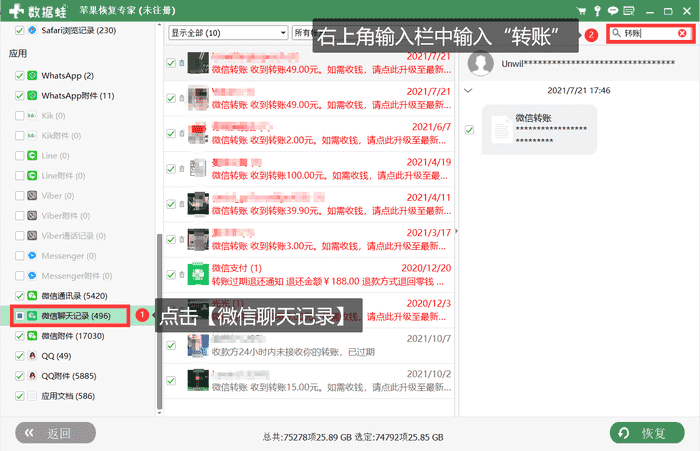
Task: Open the chat bubble feedback icon
Action: (x=613, y=11)
